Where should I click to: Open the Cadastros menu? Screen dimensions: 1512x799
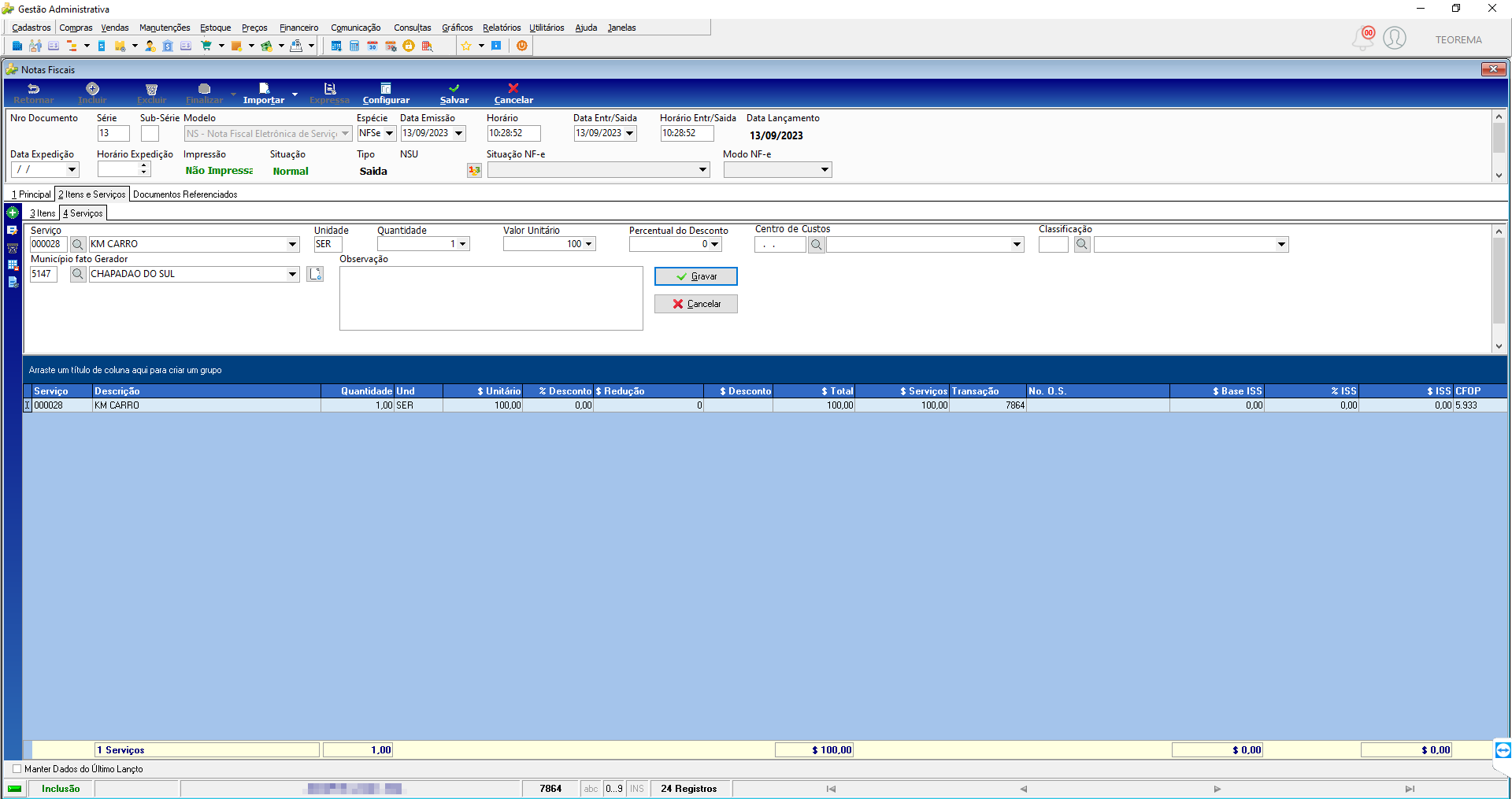31,28
